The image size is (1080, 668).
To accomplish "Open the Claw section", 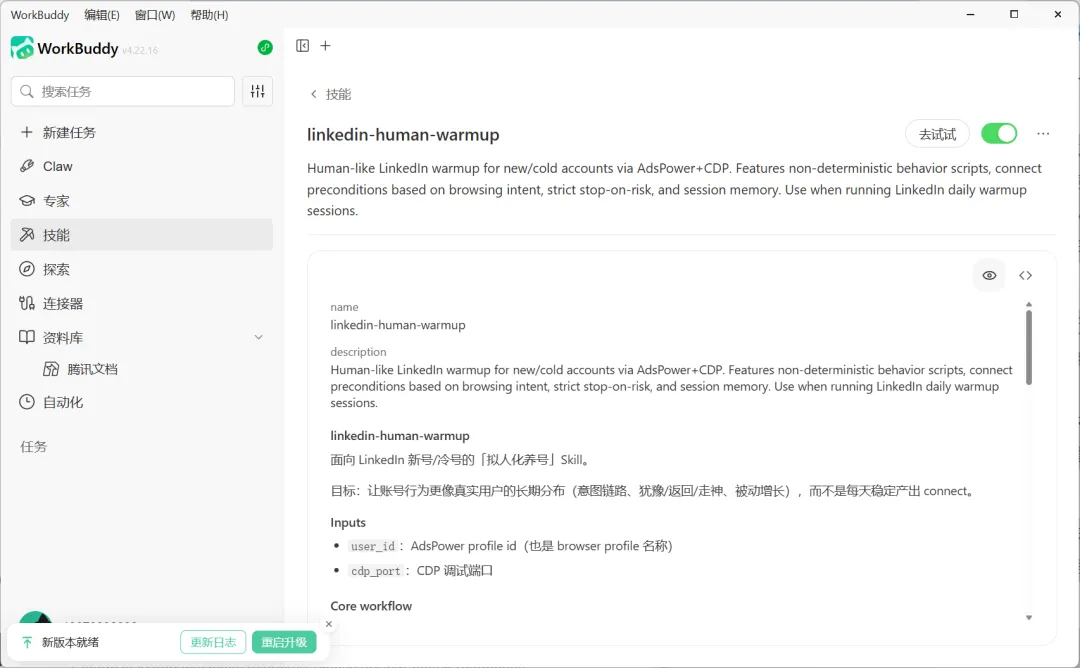I will point(142,167).
